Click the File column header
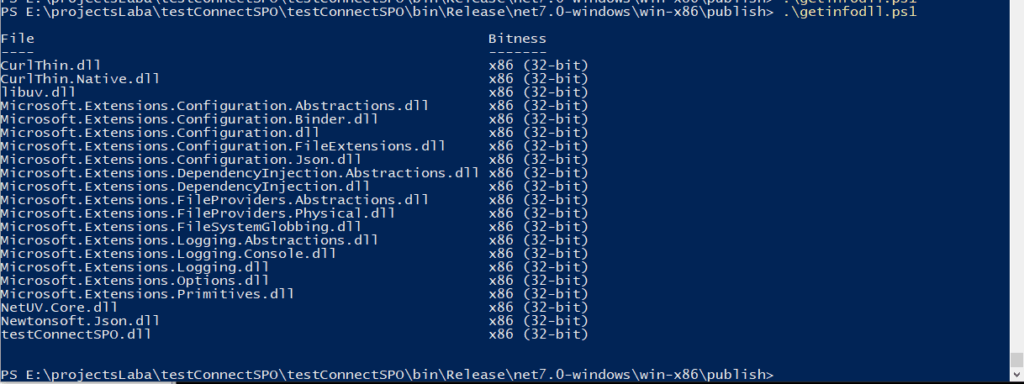This screenshot has height=384, width=1024. click(17, 39)
